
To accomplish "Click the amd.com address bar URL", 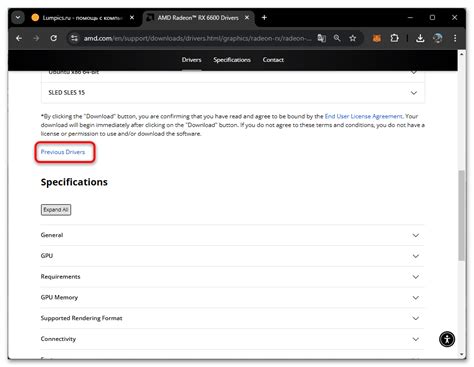I will pos(197,38).
